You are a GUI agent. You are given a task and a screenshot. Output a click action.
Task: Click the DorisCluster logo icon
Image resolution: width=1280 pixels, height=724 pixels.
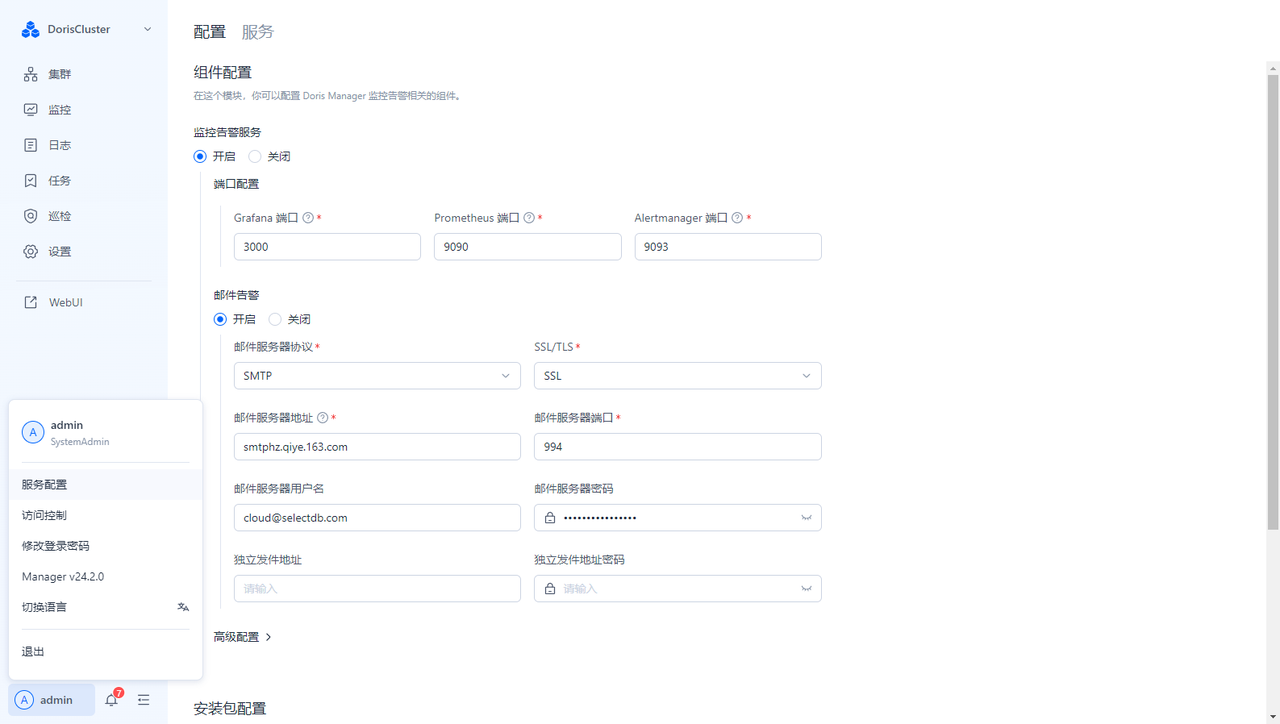[x=30, y=29]
